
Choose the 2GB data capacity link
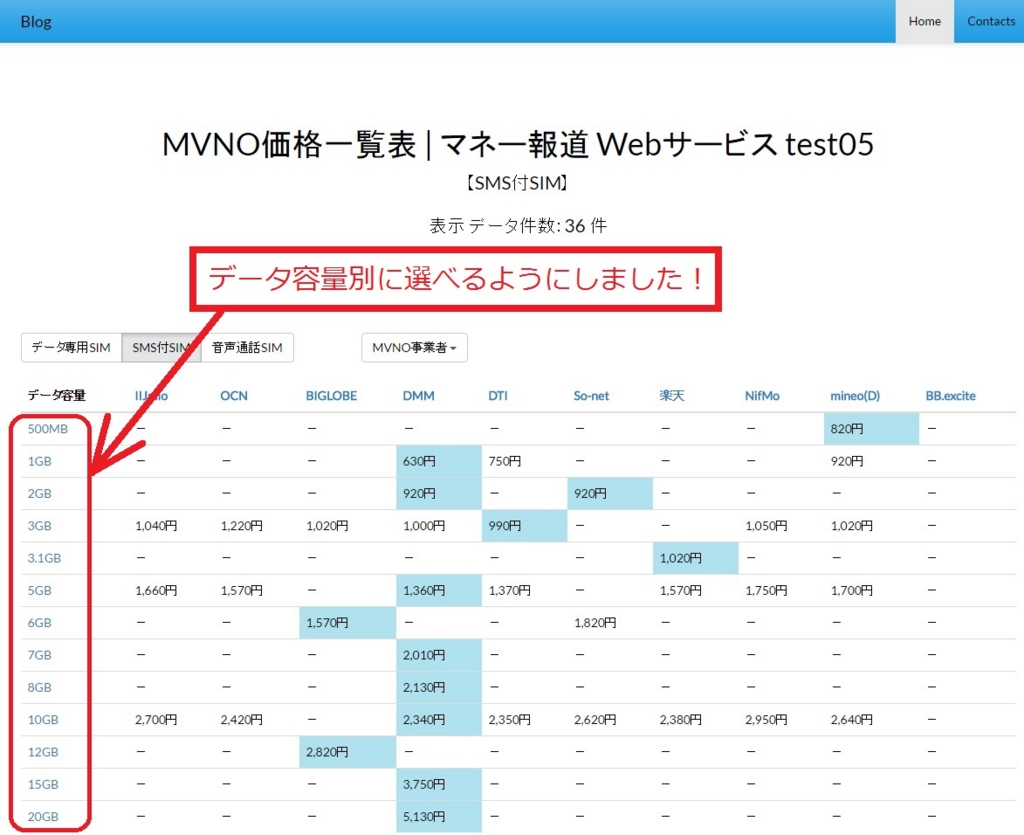(39, 494)
